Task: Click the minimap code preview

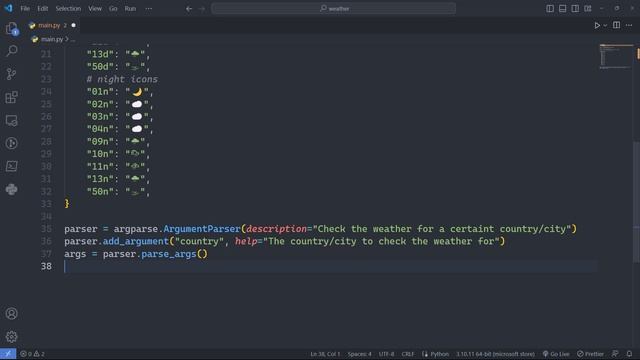Action: tap(616, 56)
